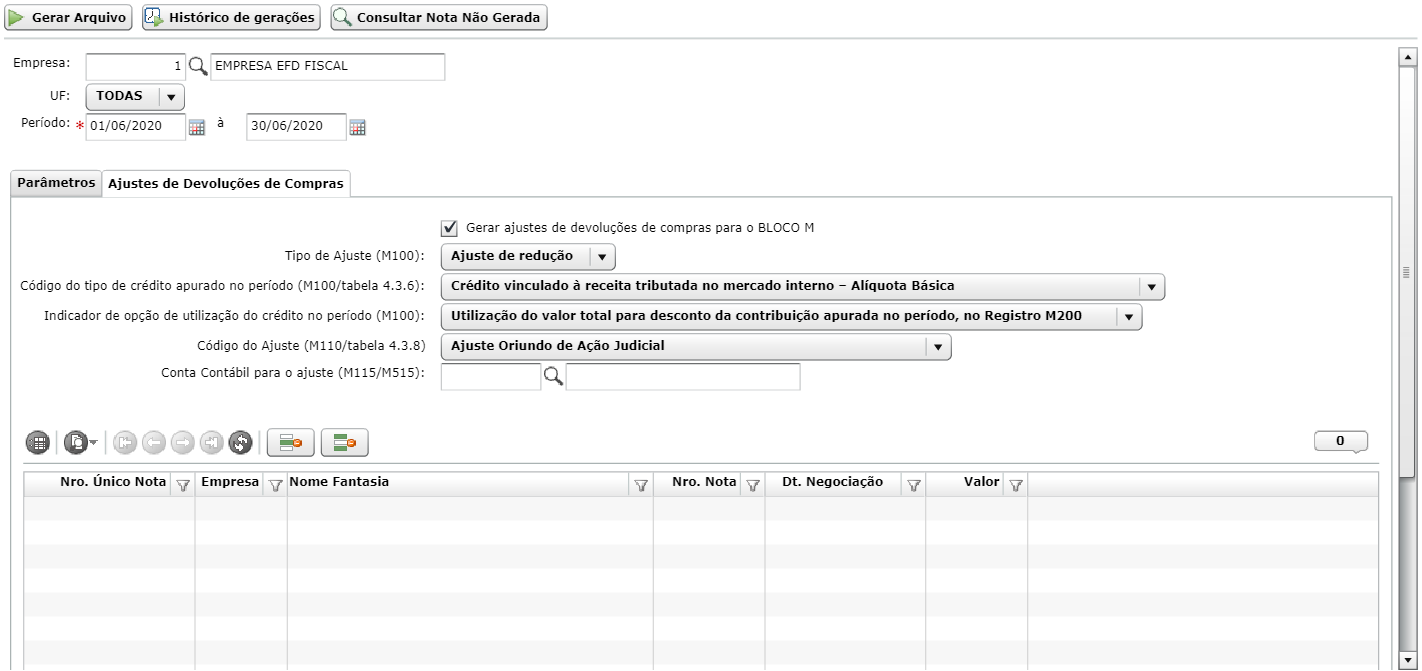Open the calendar for the 01/06/2020 start date
This screenshot has height=671, width=1422.
coord(197,127)
